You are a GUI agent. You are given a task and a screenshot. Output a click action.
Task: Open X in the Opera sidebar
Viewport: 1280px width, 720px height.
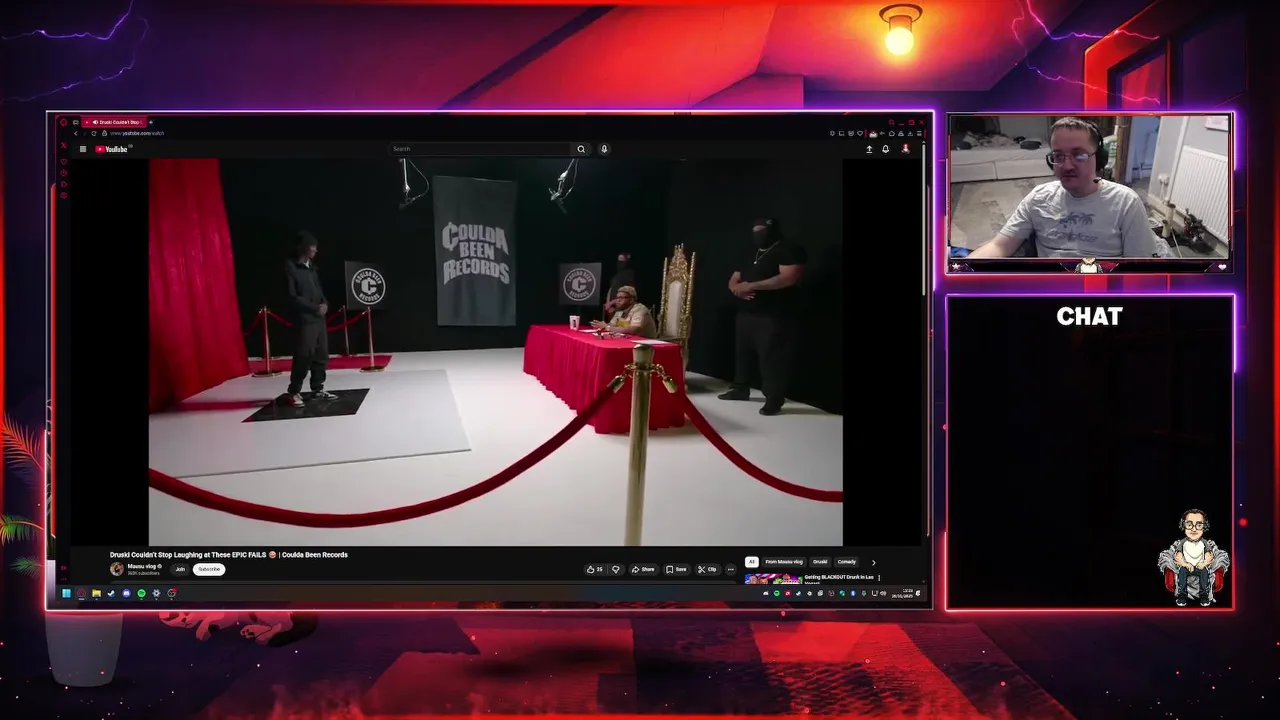pos(63,146)
